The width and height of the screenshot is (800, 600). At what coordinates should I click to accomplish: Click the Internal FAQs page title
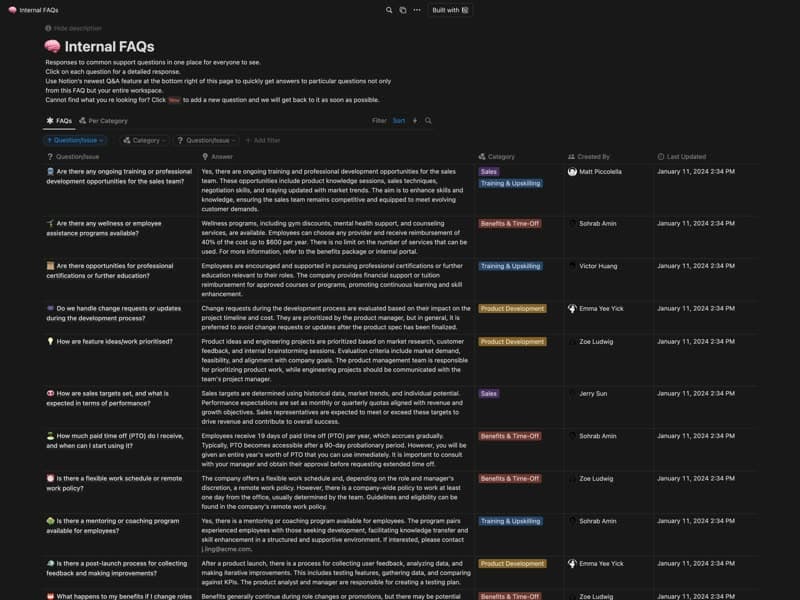[x=109, y=46]
